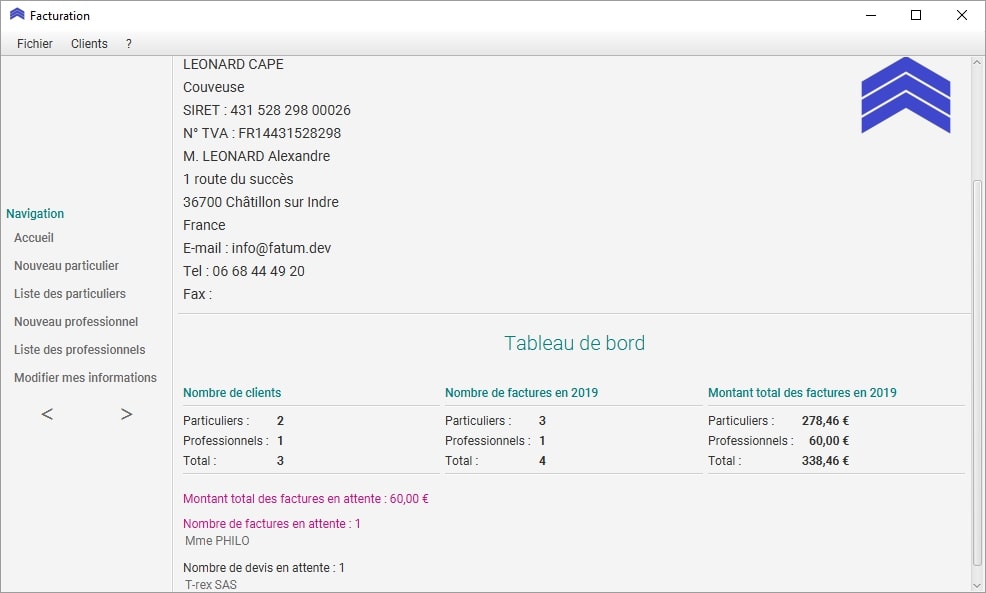Screen dimensions: 986x593
Task: Click the vertical scrollbar thumb
Action: (x=977, y=370)
